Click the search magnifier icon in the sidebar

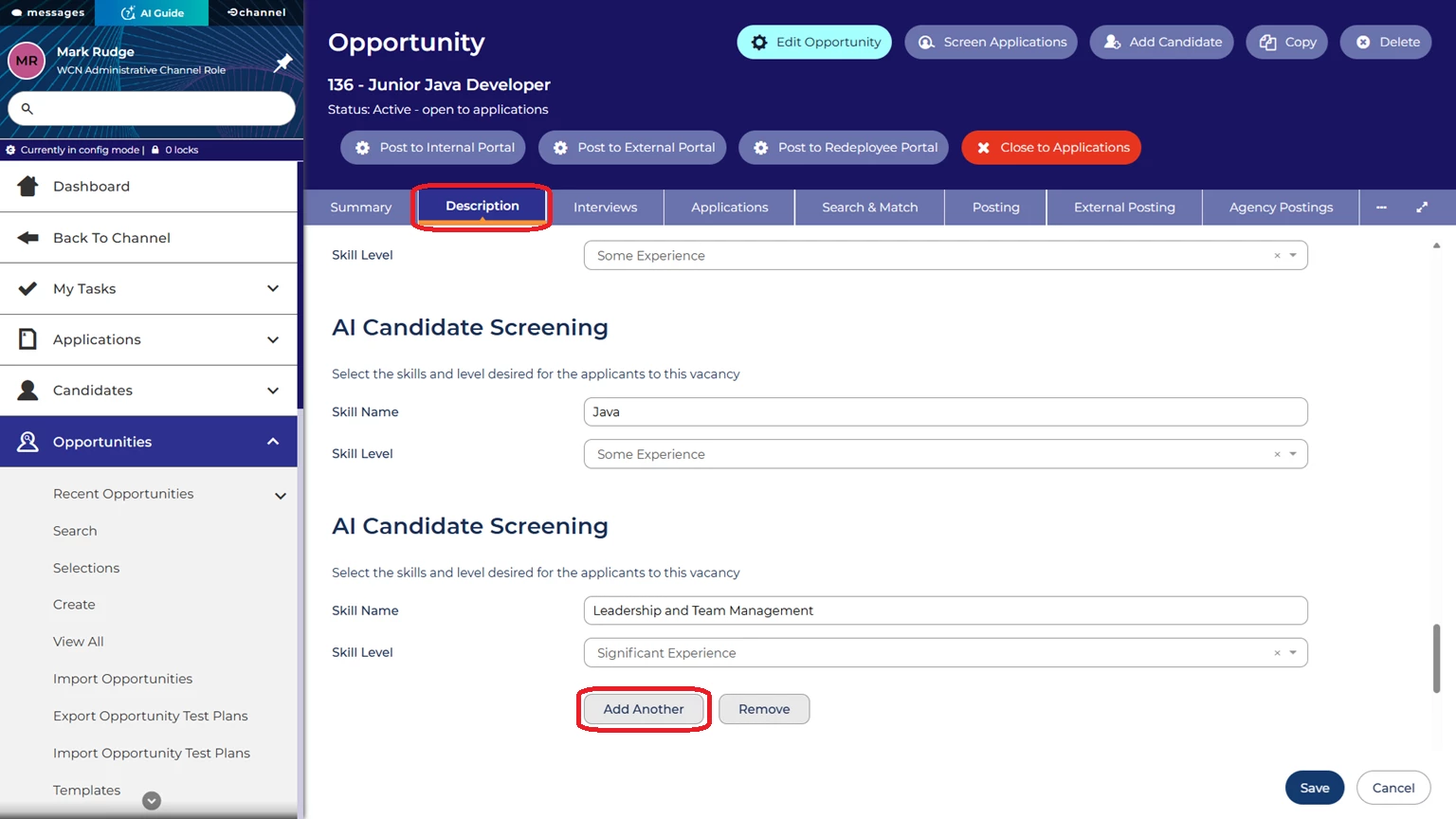(27, 109)
